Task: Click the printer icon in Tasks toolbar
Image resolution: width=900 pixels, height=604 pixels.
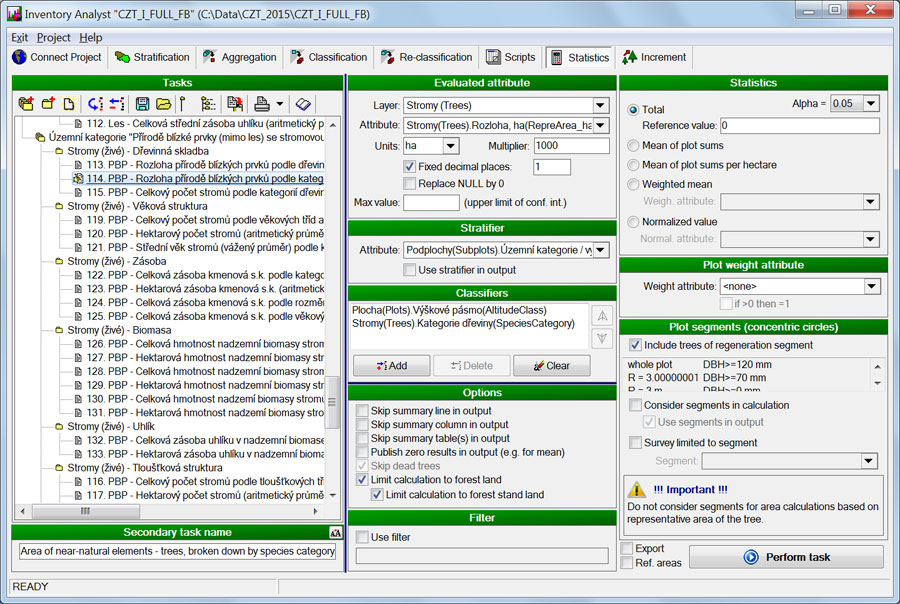Action: [262, 104]
